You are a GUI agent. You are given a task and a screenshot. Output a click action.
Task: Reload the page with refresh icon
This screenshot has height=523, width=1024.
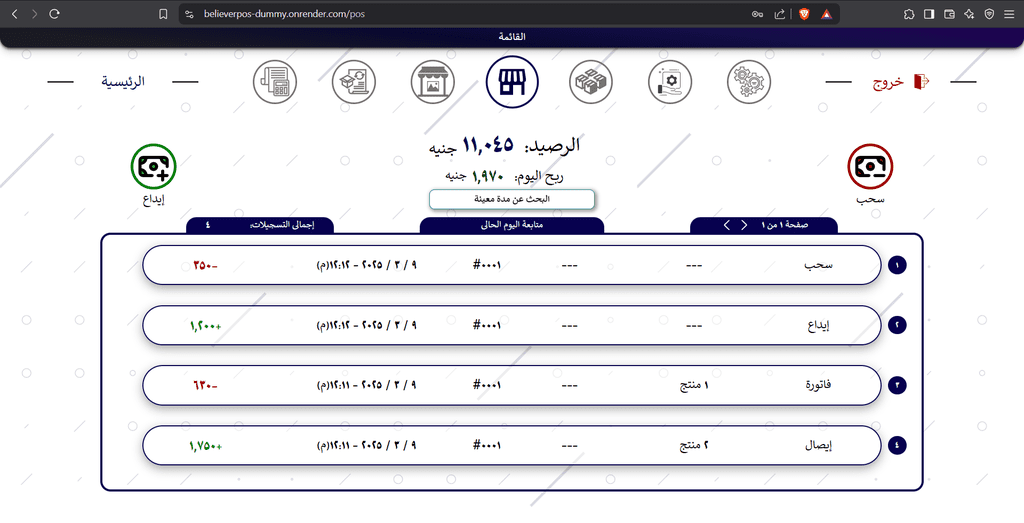tap(55, 14)
